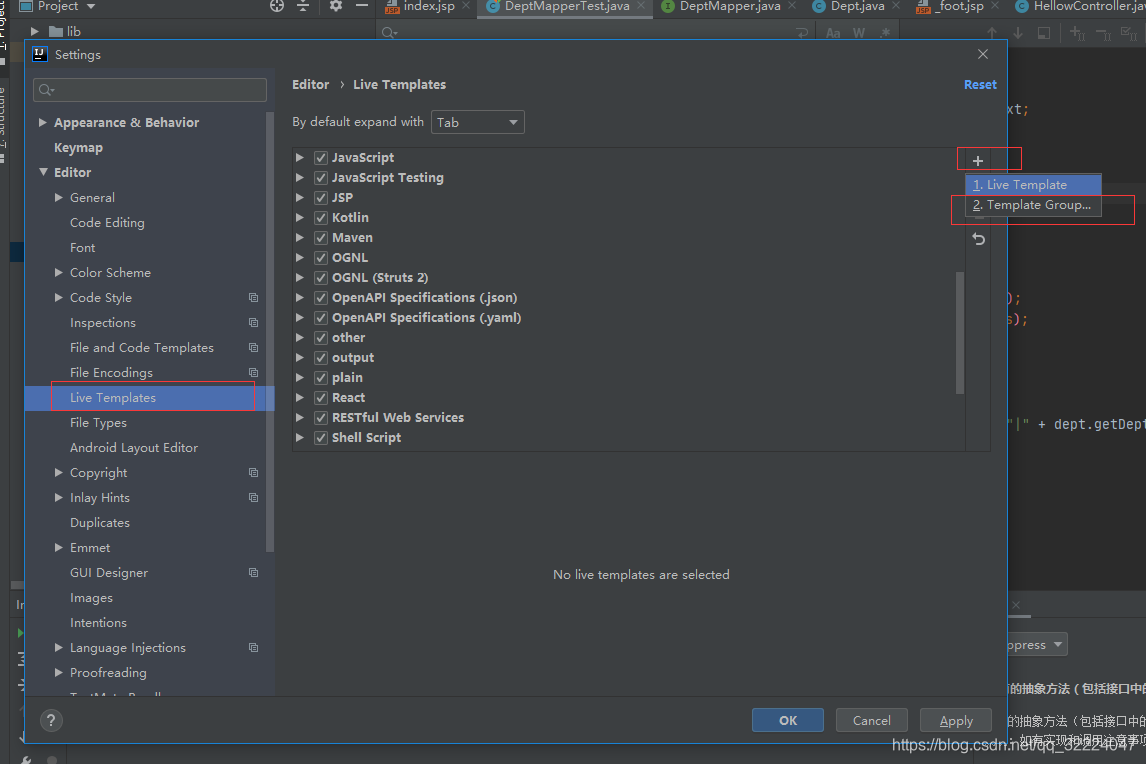This screenshot has width=1146, height=764.
Task: Expand the other template group
Action: (x=300, y=337)
